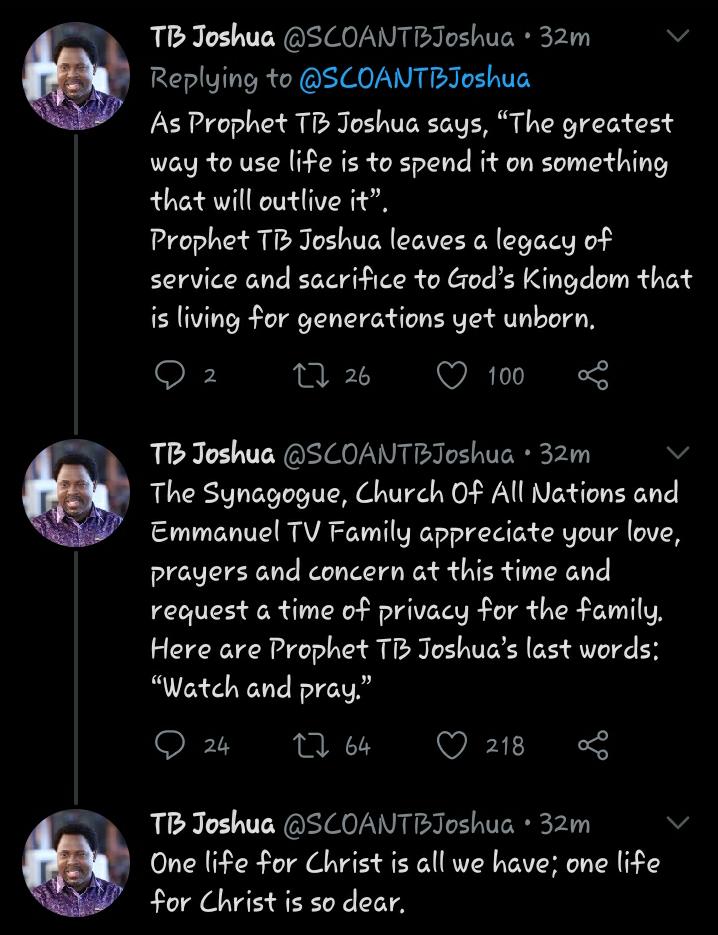
Task: Share the first tweet in thread
Action: (x=593, y=375)
